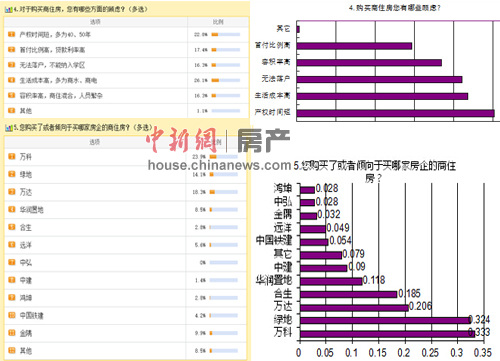Select option text 首付比例高,贷款利率高

pyautogui.click(x=52, y=50)
